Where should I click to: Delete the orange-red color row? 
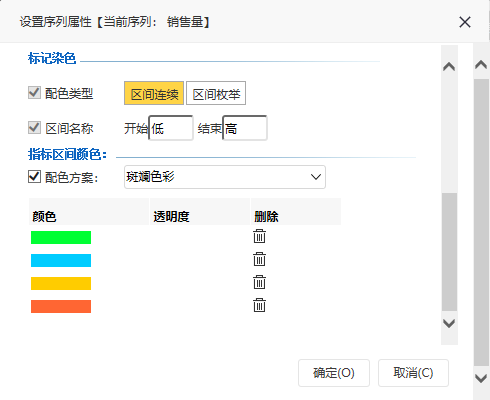(259, 305)
